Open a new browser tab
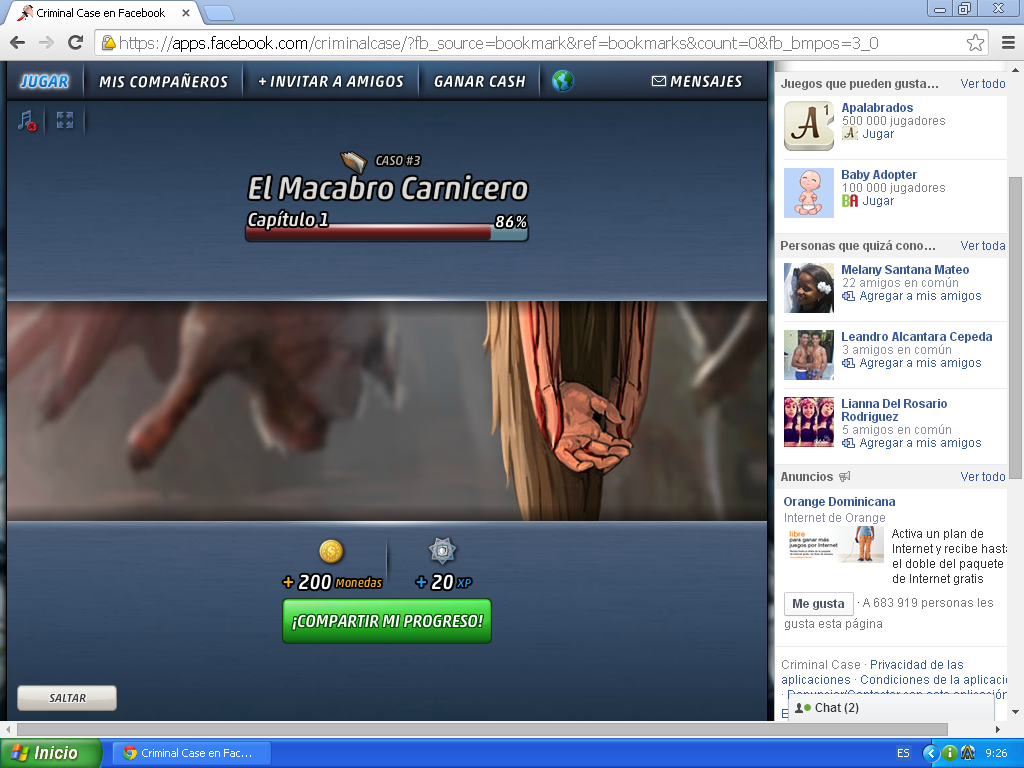The height and width of the screenshot is (768, 1024). [x=219, y=13]
